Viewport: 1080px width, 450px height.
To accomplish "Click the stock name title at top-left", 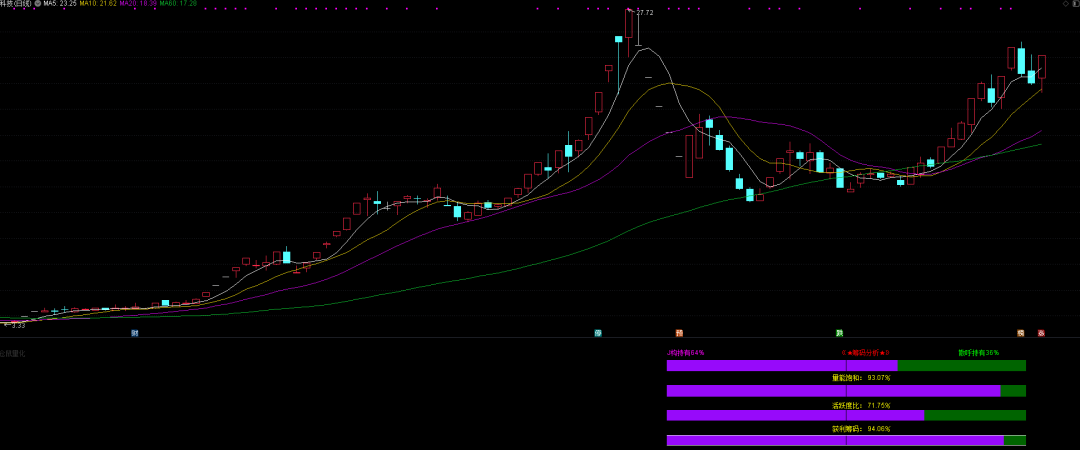I will (15, 4).
